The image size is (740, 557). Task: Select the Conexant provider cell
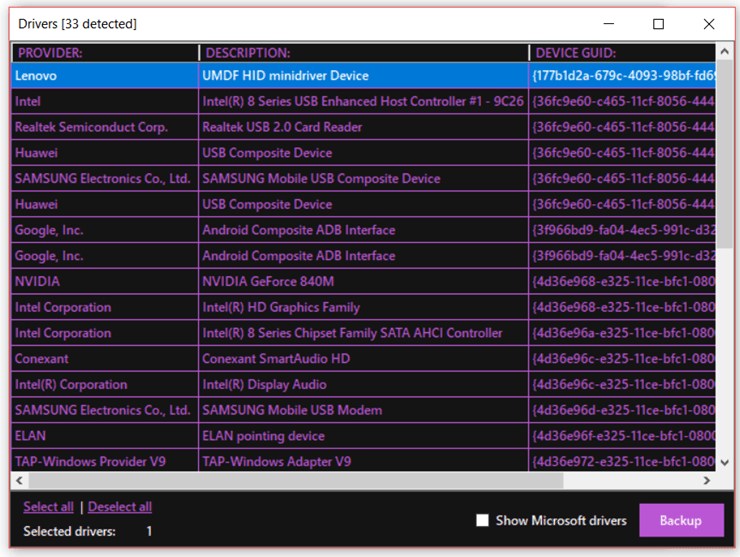coord(105,359)
